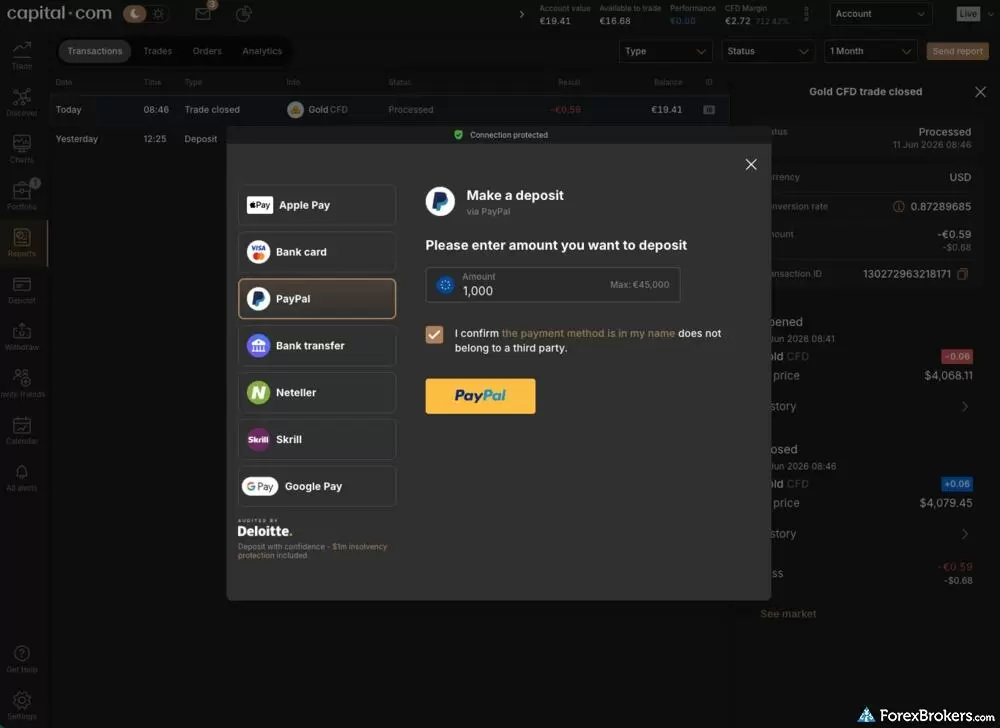The width and height of the screenshot is (1000, 728).
Task: Open the Trade section in the sidebar
Action: coord(22,55)
